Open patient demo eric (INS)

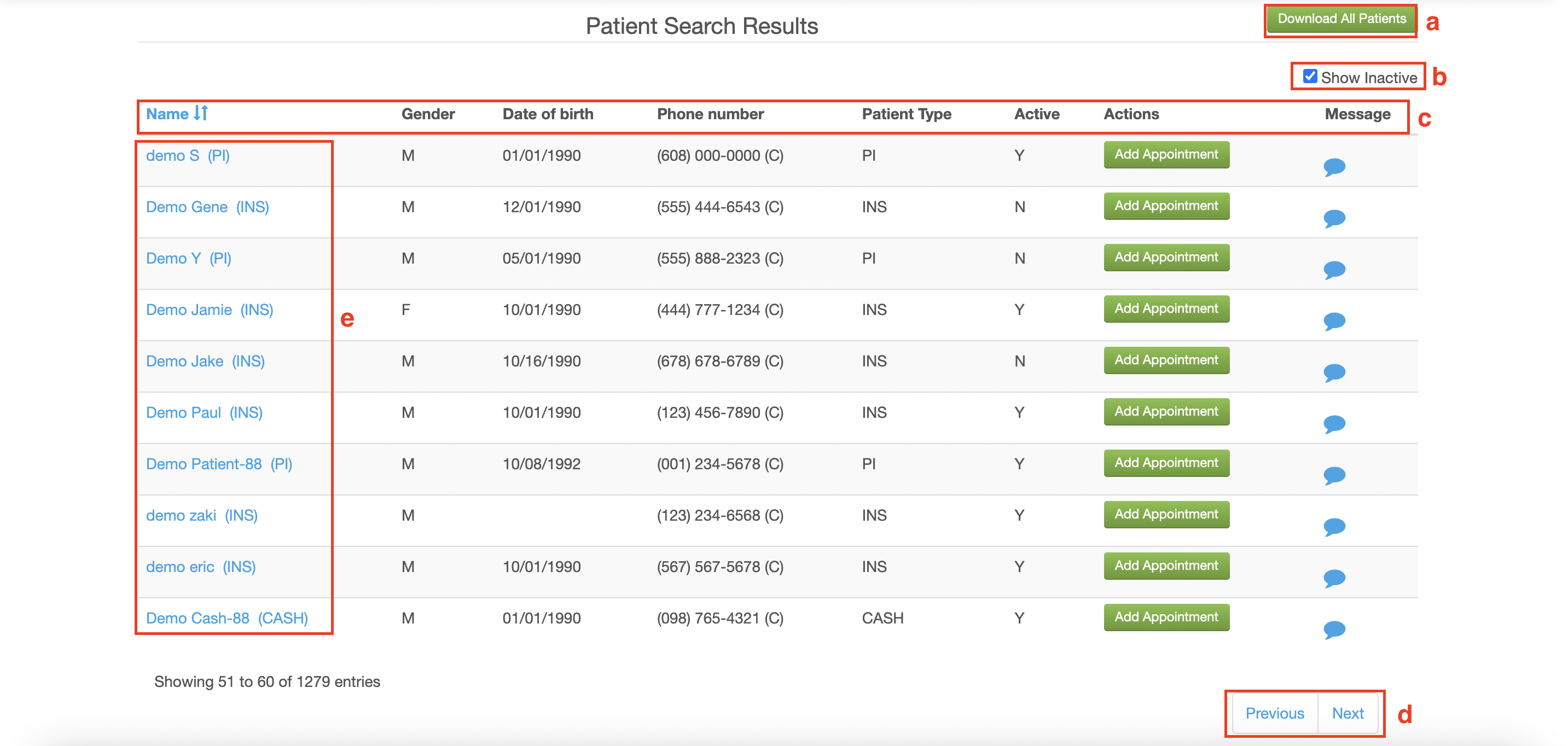(201, 567)
